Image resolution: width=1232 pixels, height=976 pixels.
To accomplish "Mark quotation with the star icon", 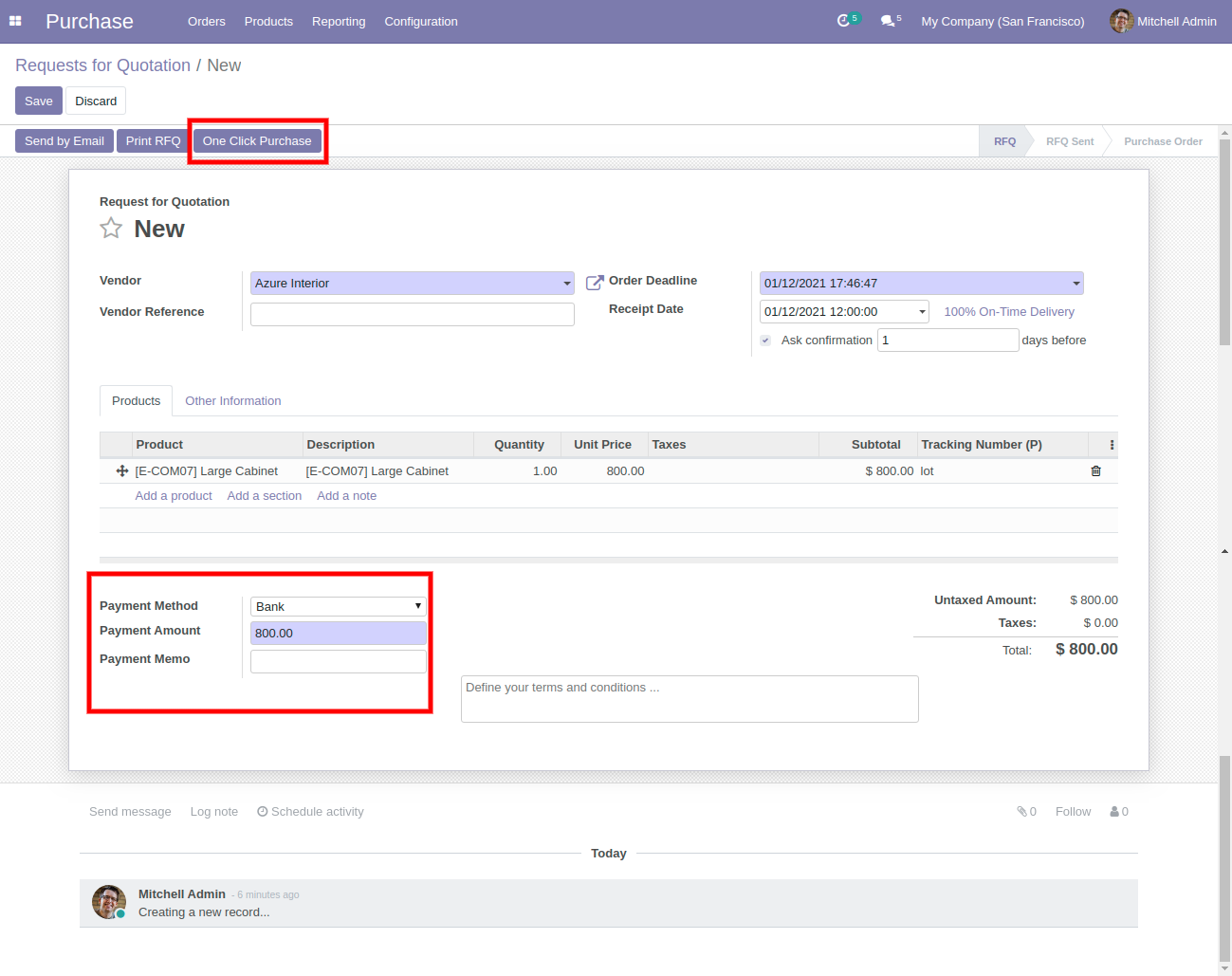I will [x=111, y=229].
